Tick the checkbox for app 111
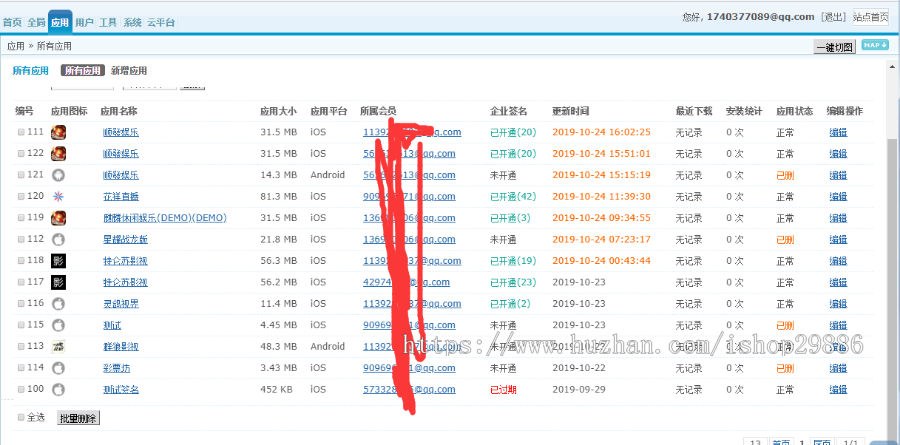 [21, 133]
